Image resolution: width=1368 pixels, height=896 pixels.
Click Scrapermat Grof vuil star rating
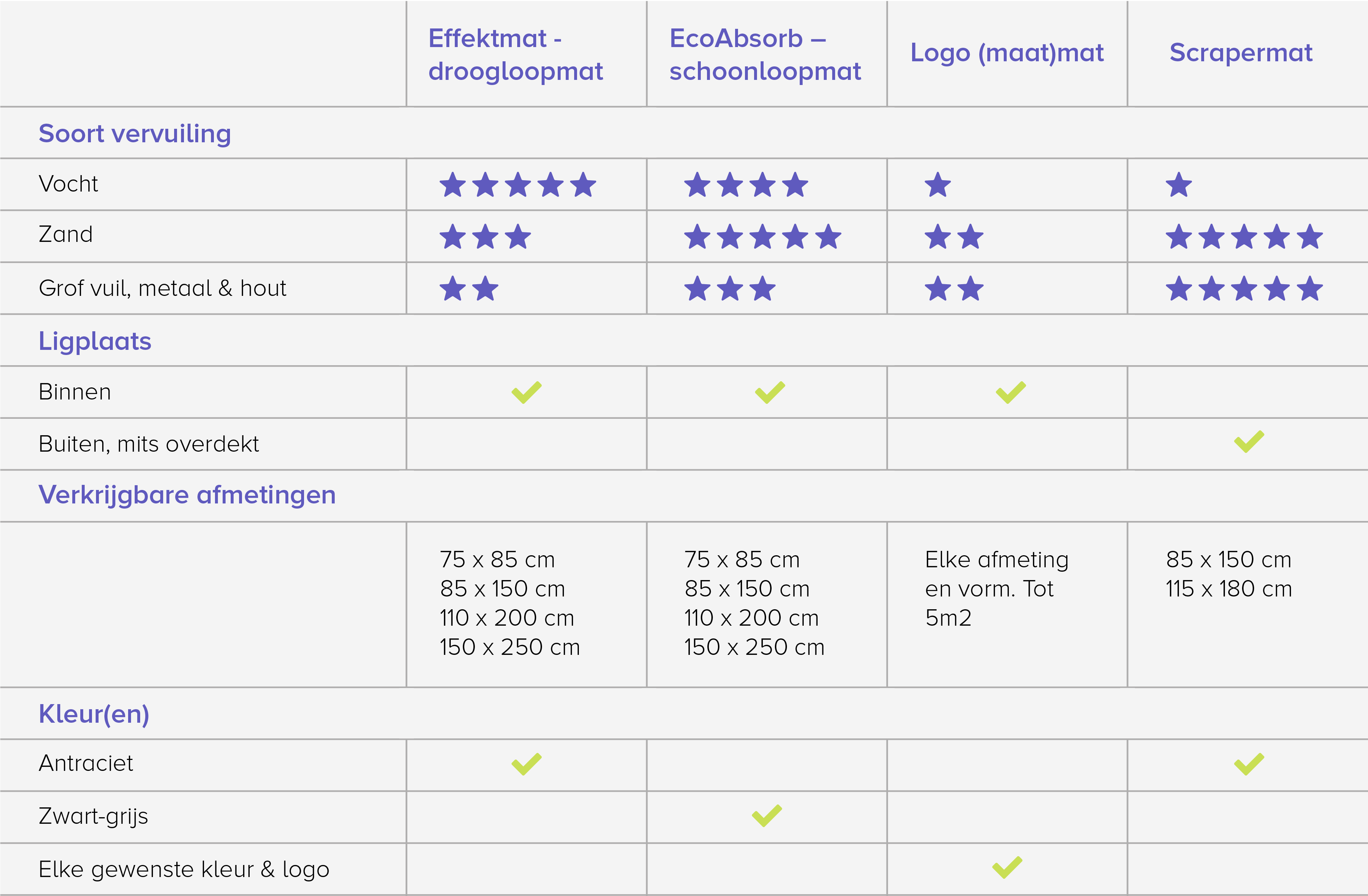(1244, 288)
